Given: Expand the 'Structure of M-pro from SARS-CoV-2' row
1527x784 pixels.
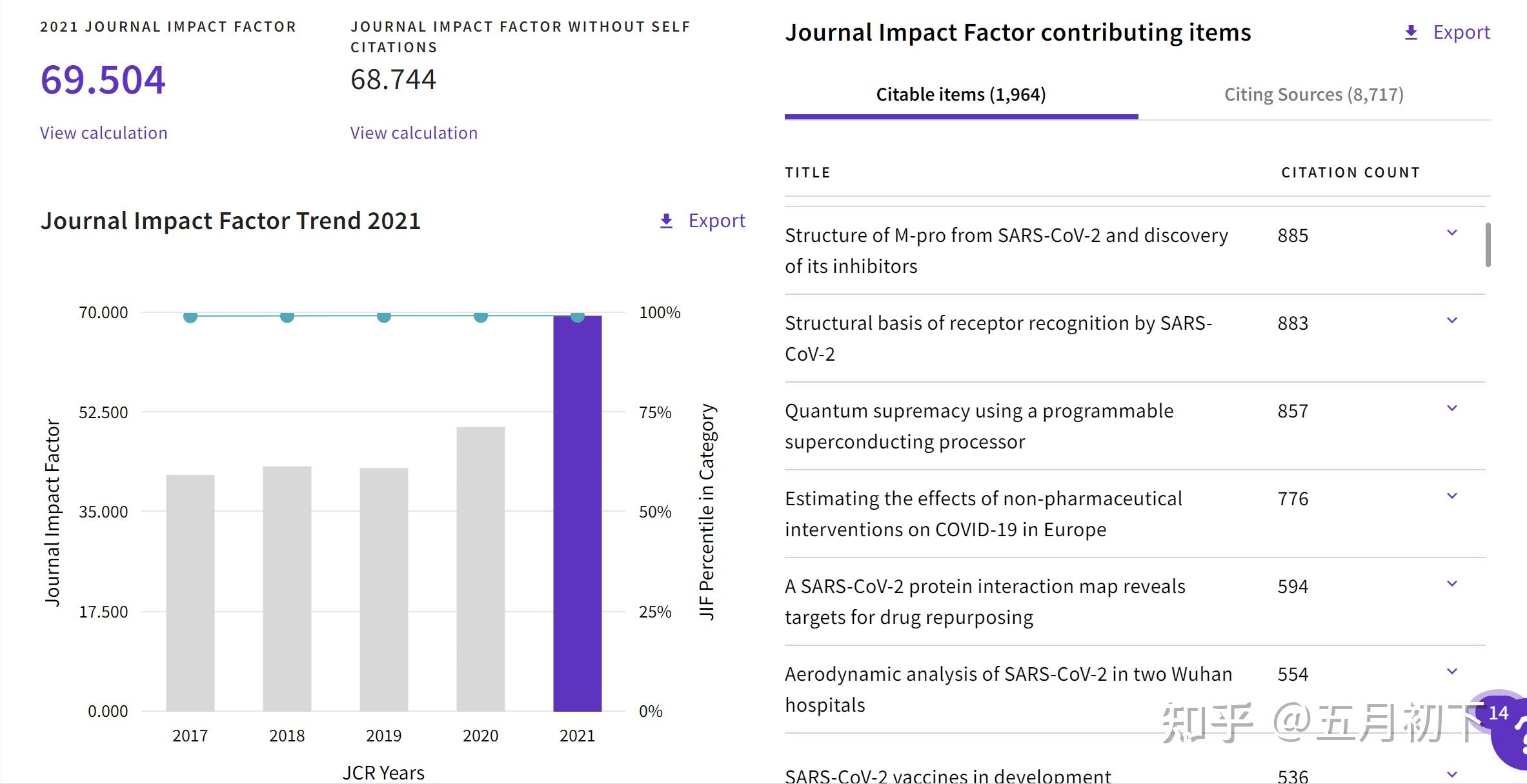Looking at the screenshot, I should click(1452, 233).
